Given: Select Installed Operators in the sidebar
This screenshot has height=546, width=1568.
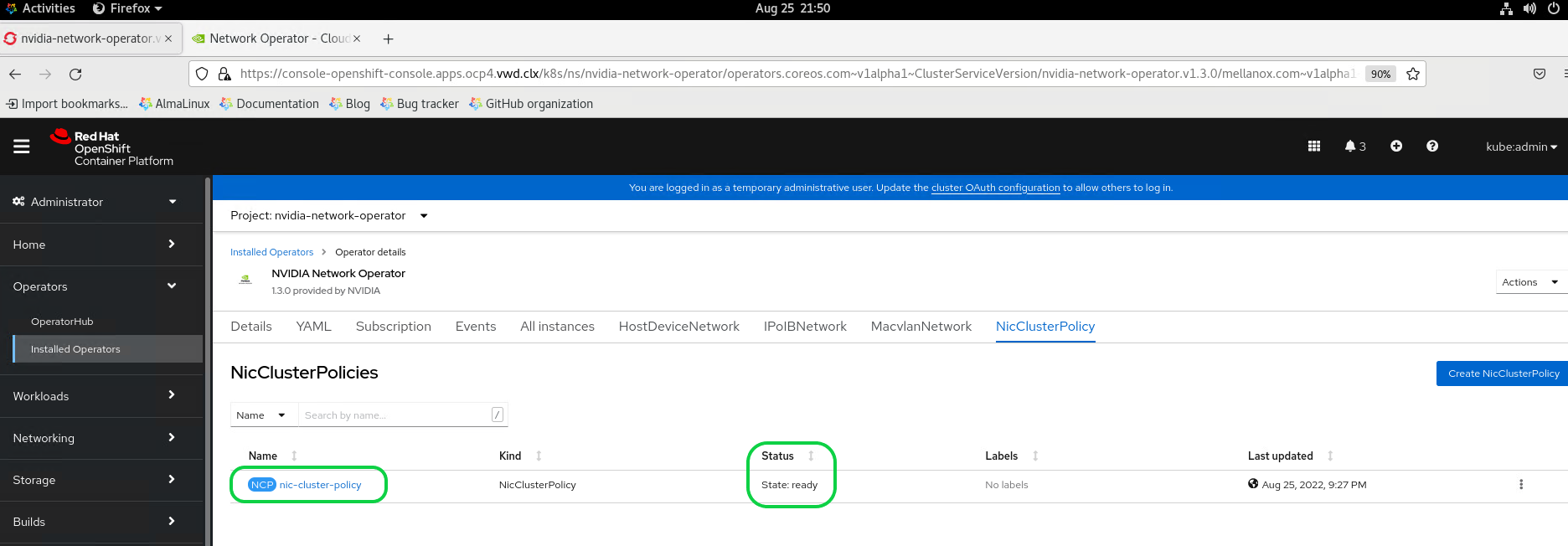Looking at the screenshot, I should pos(108,349).
